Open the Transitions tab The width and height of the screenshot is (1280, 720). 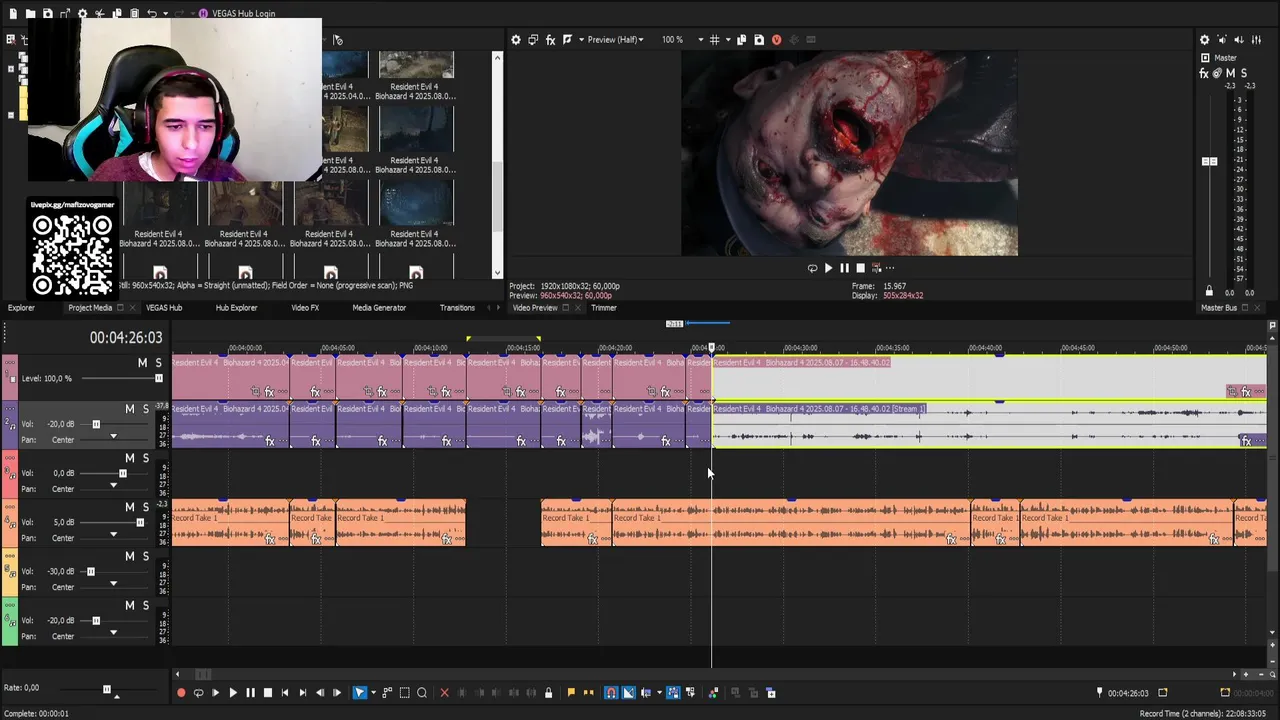457,308
